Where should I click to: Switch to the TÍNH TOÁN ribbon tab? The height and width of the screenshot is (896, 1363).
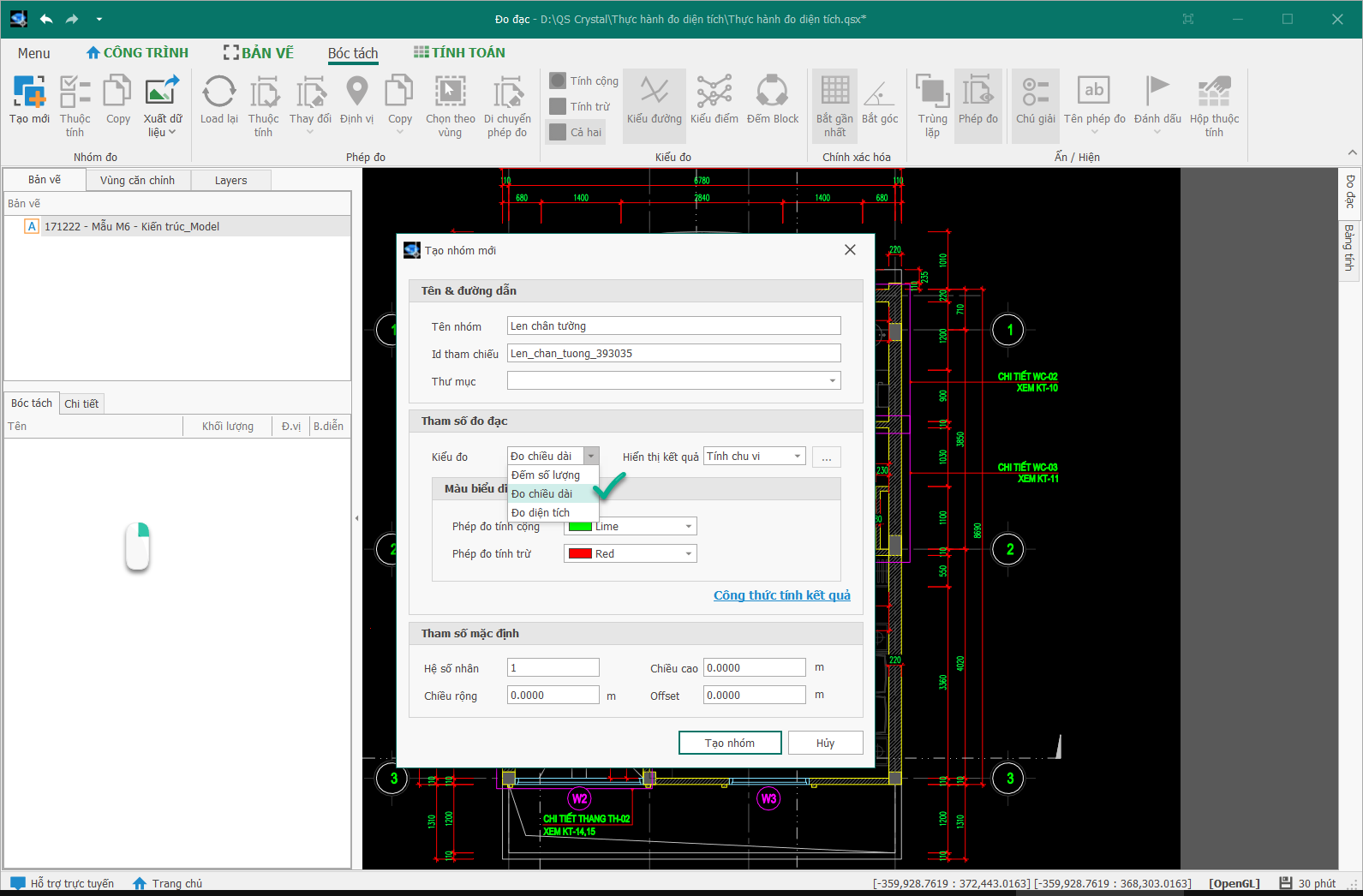(x=459, y=52)
